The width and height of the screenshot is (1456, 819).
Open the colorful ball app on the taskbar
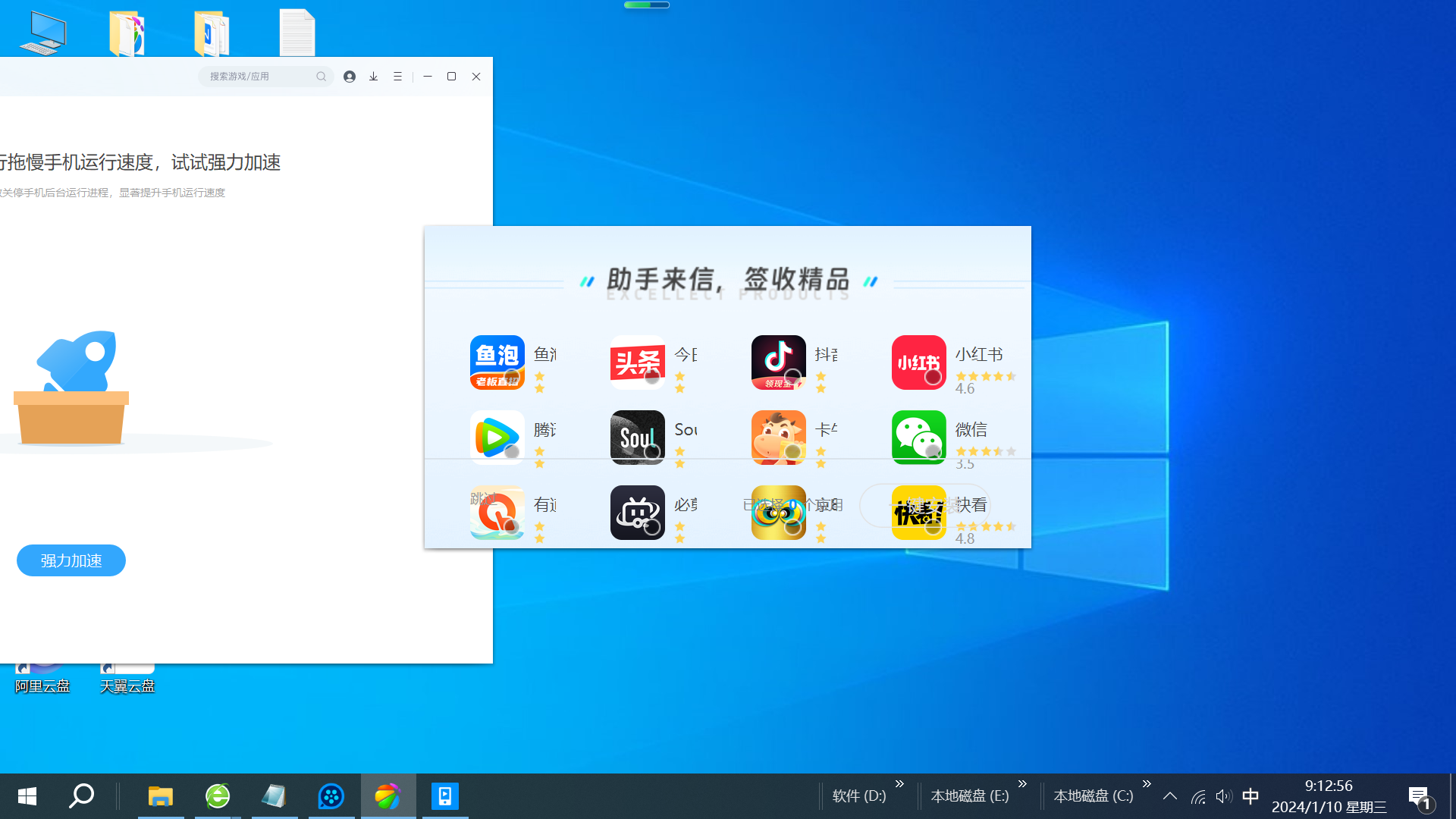(x=388, y=796)
